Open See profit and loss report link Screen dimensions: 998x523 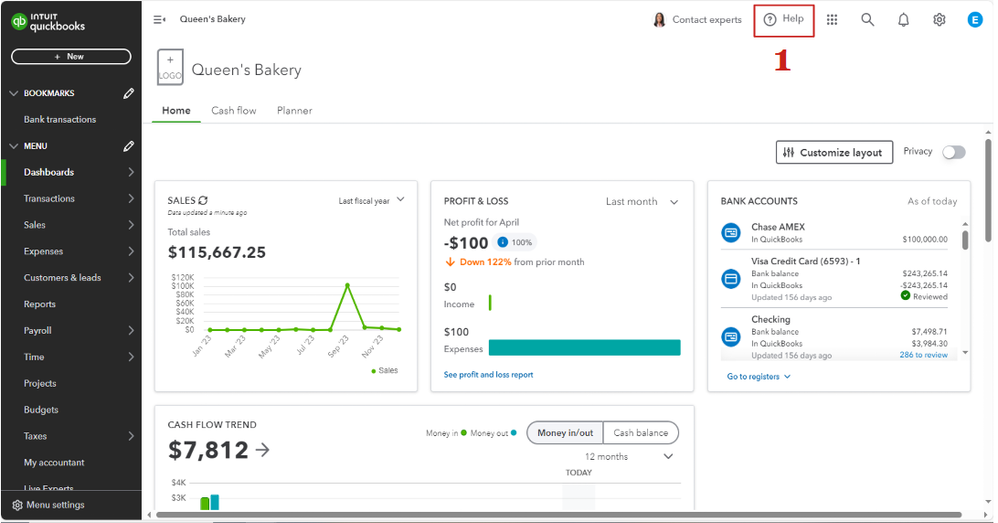click(488, 375)
